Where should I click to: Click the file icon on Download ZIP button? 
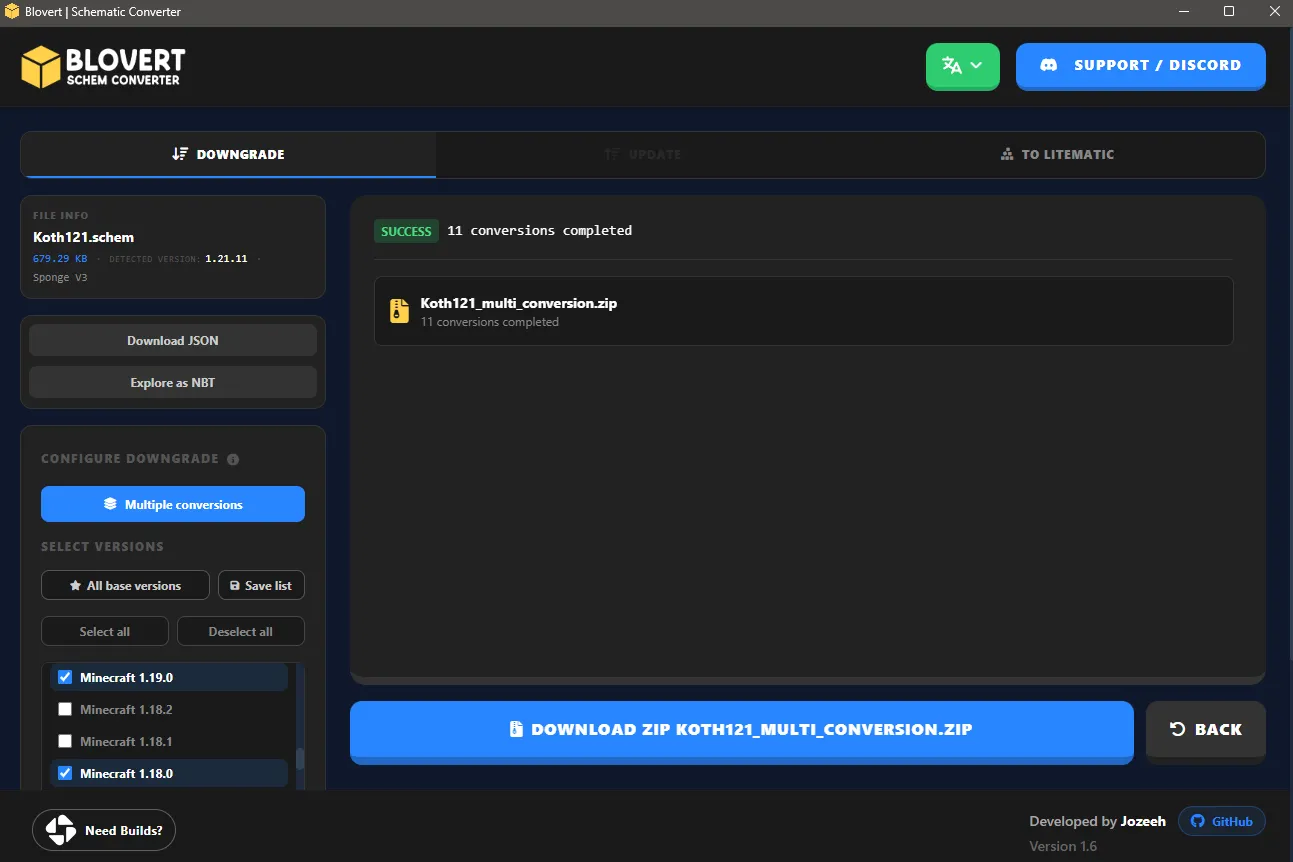point(516,729)
